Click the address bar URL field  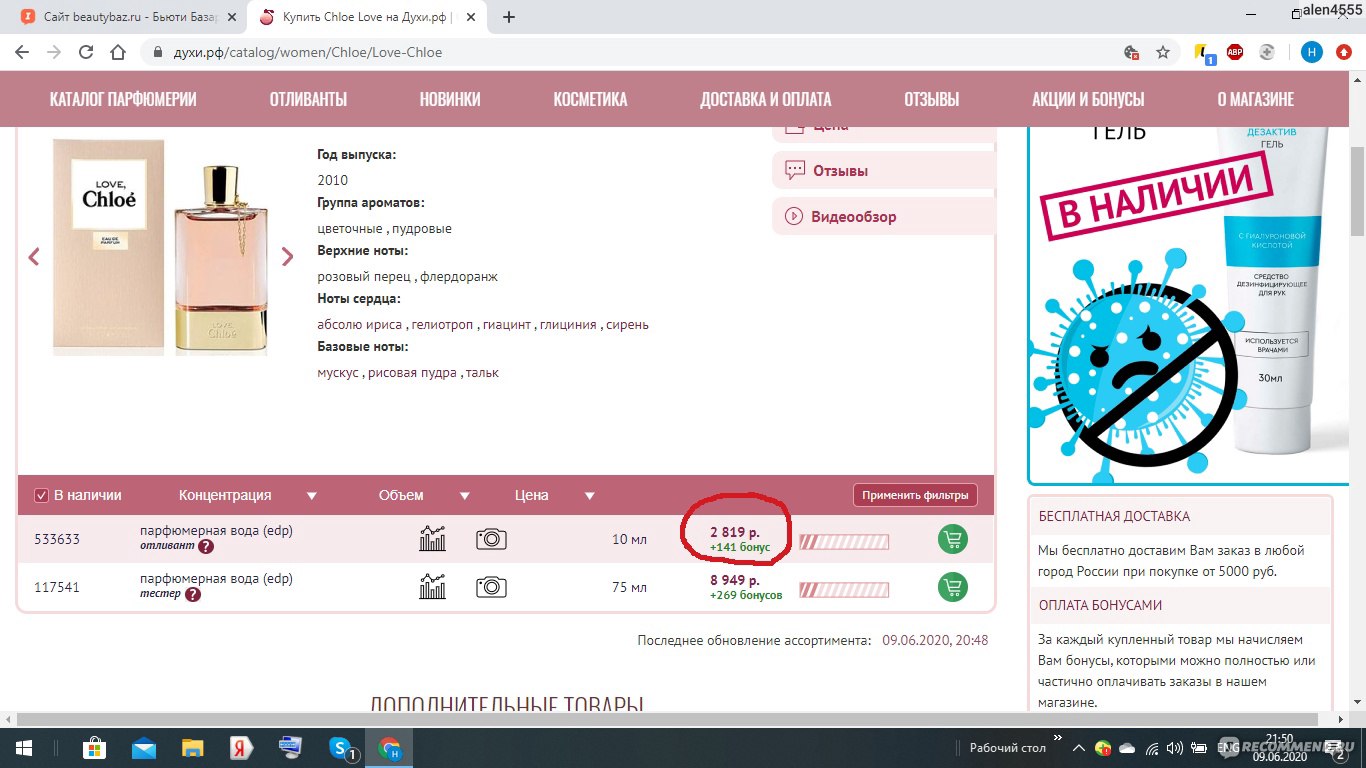pos(630,52)
